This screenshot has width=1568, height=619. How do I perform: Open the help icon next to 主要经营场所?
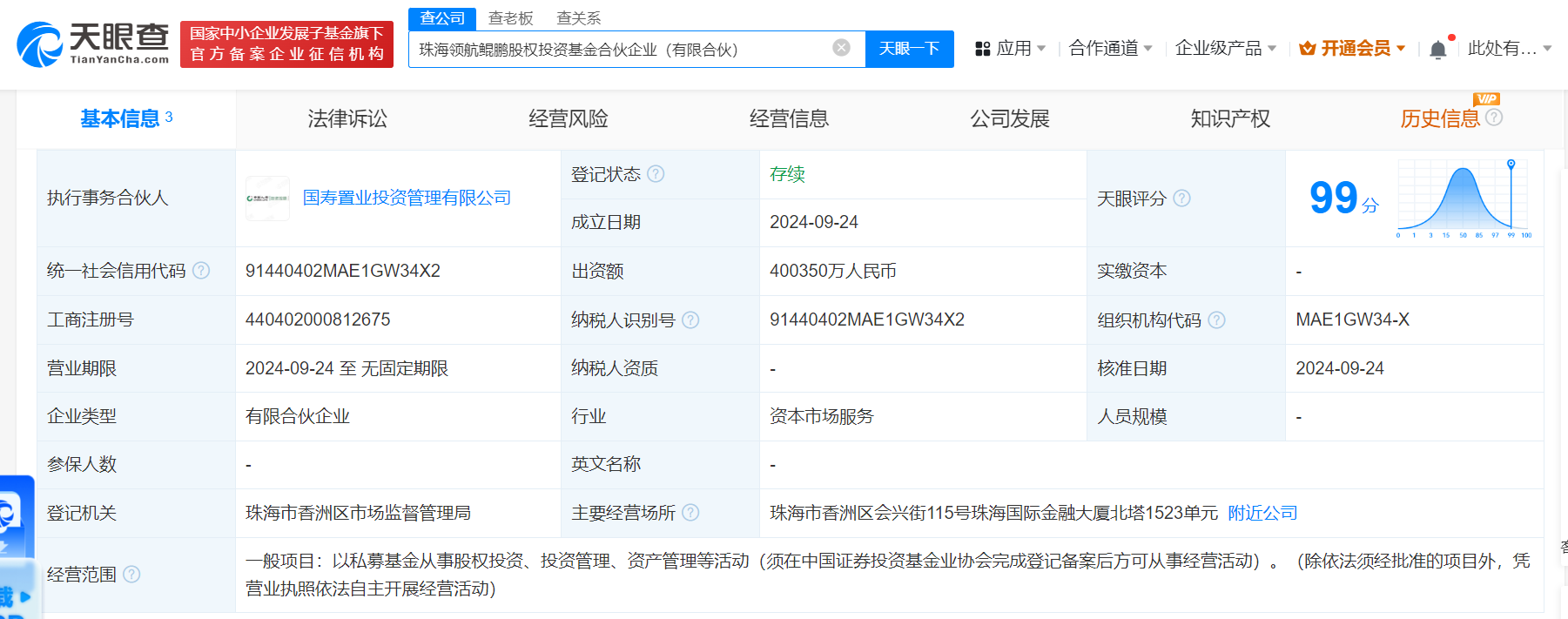tap(690, 513)
